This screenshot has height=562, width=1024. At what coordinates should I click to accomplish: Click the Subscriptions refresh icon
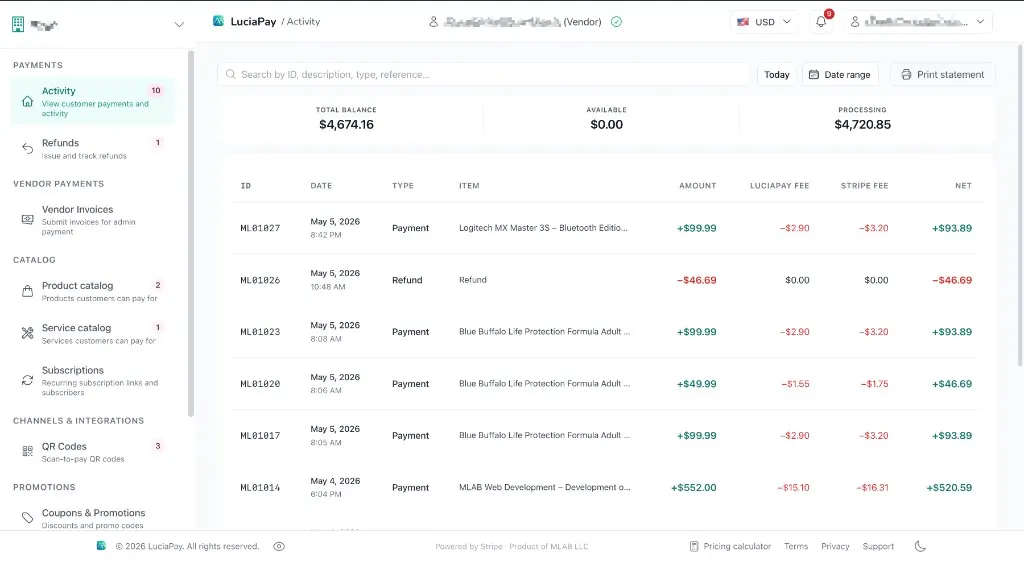coord(27,380)
